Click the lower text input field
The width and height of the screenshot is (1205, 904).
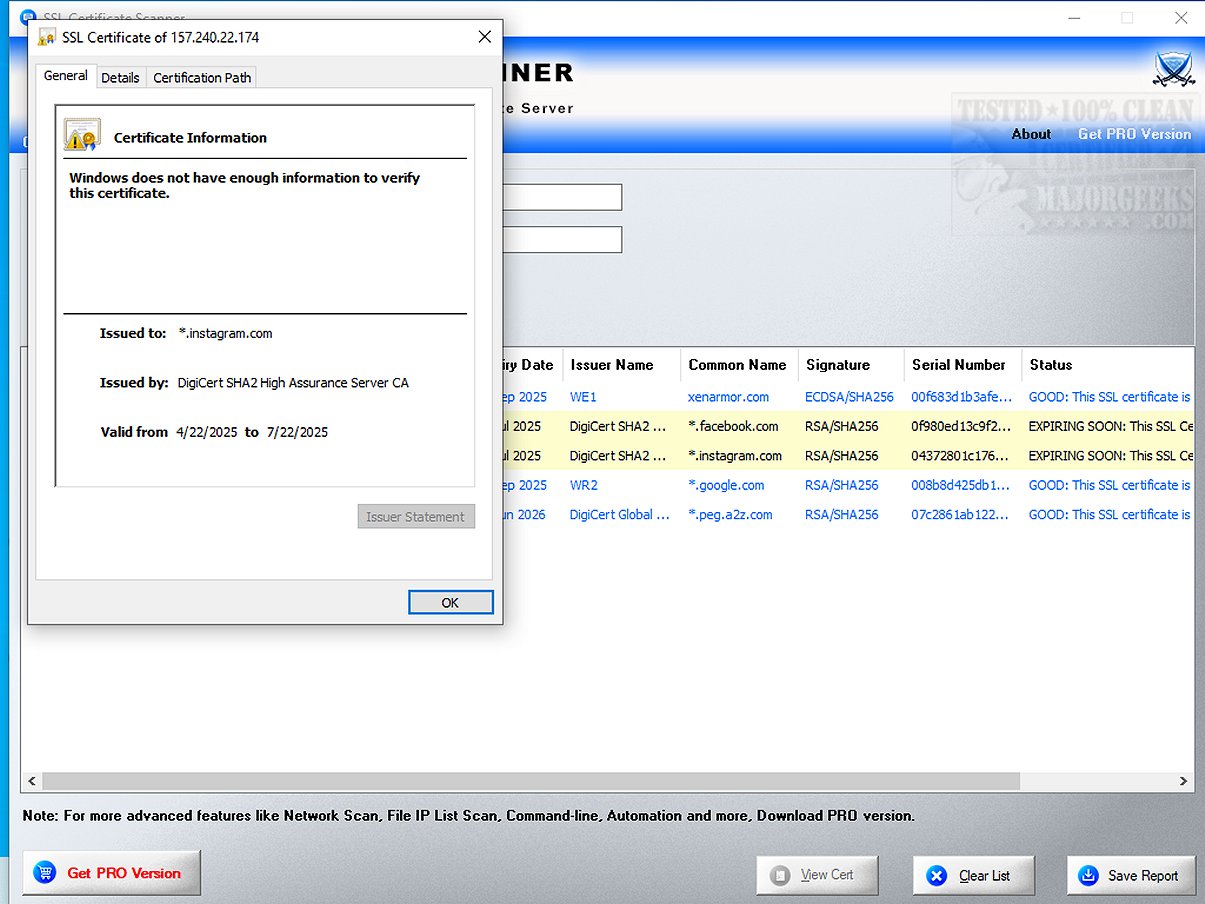pyautogui.click(x=562, y=239)
